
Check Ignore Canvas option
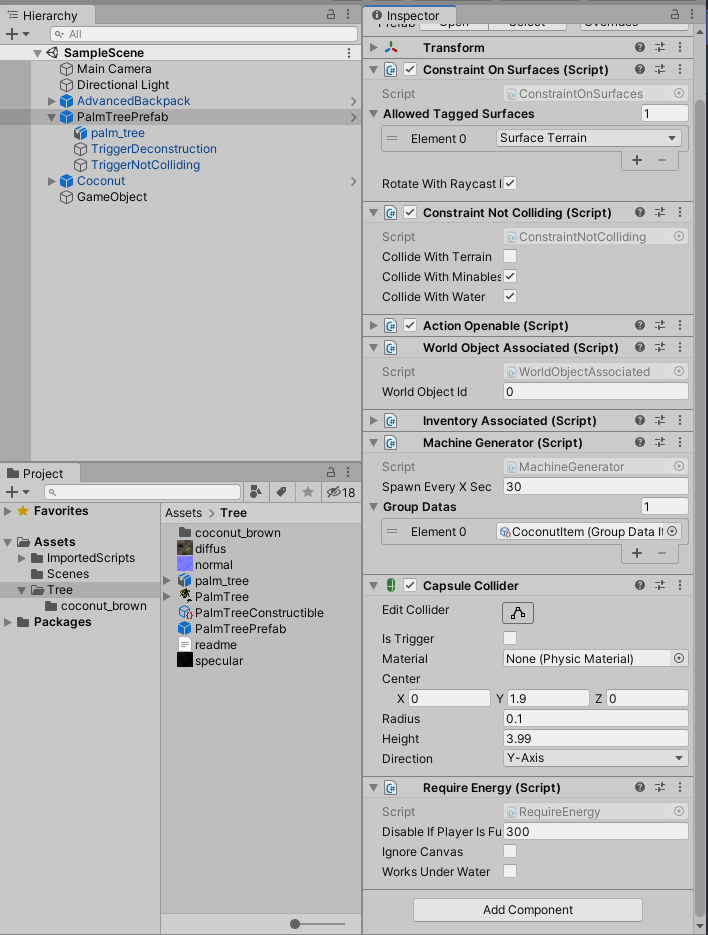coord(510,851)
